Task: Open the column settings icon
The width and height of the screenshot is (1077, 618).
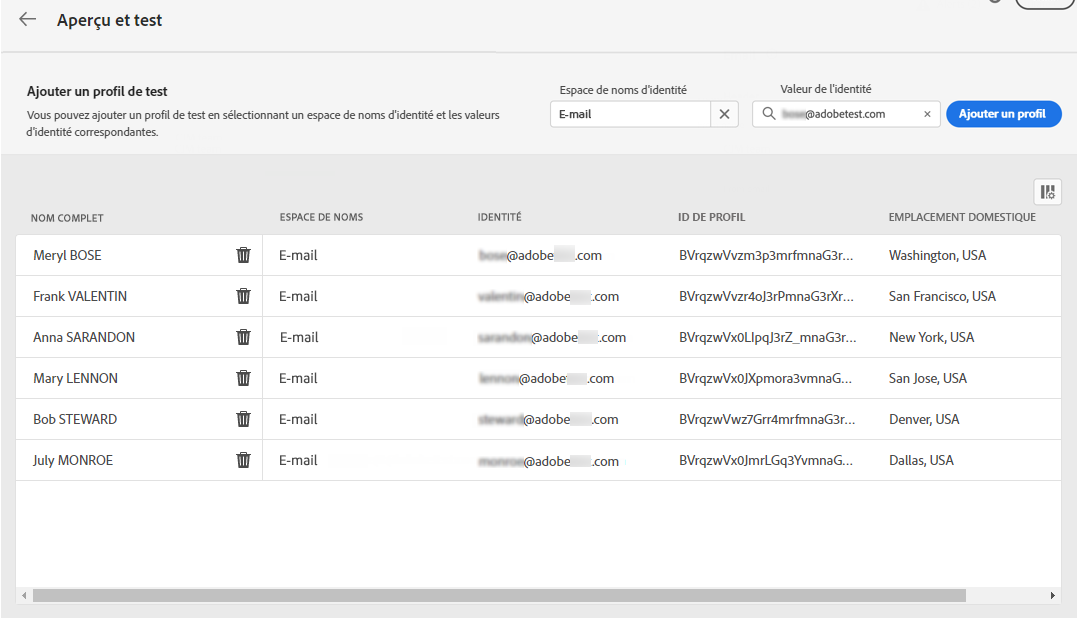Action: pos(1047,192)
